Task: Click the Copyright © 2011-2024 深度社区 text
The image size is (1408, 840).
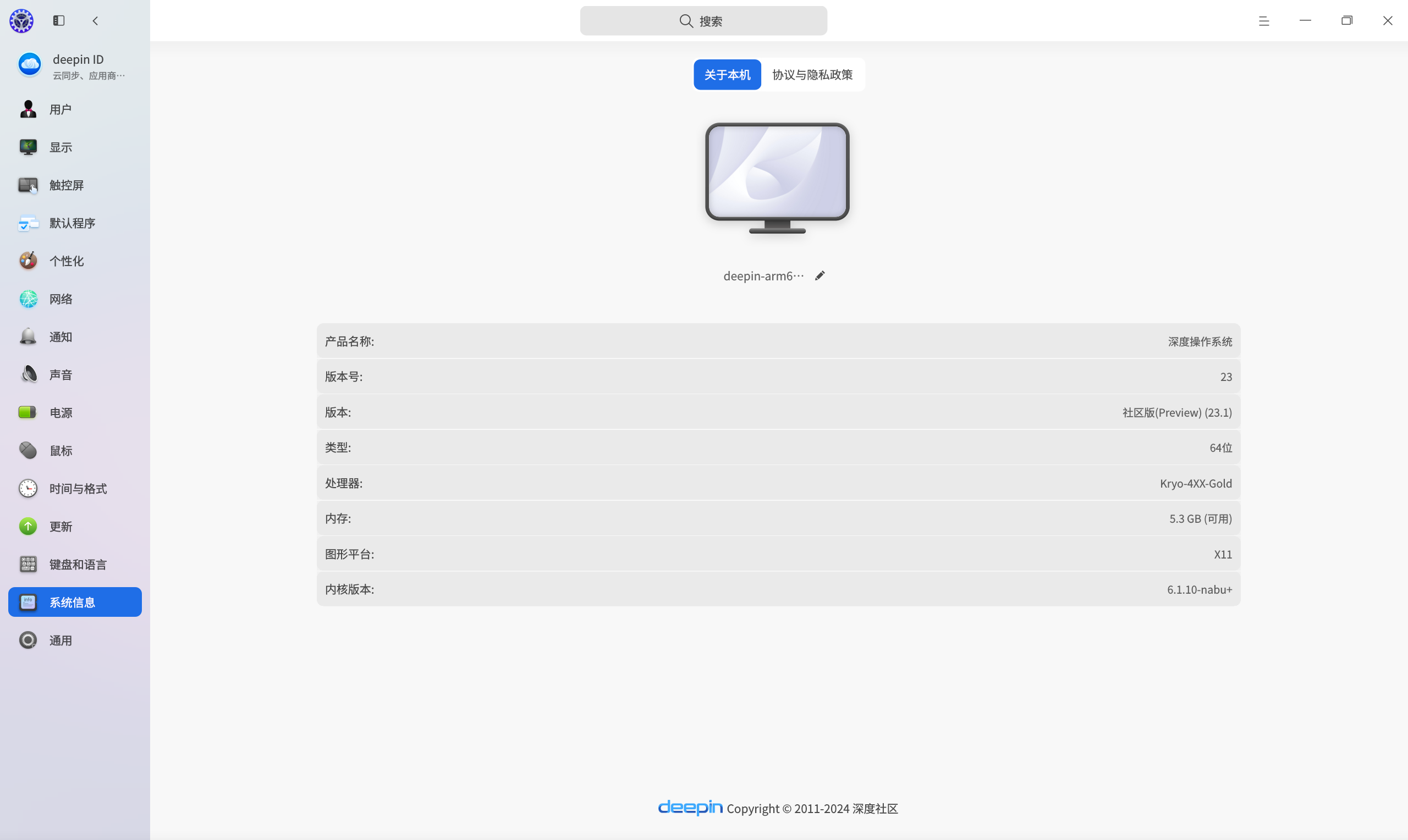Action: point(812,809)
